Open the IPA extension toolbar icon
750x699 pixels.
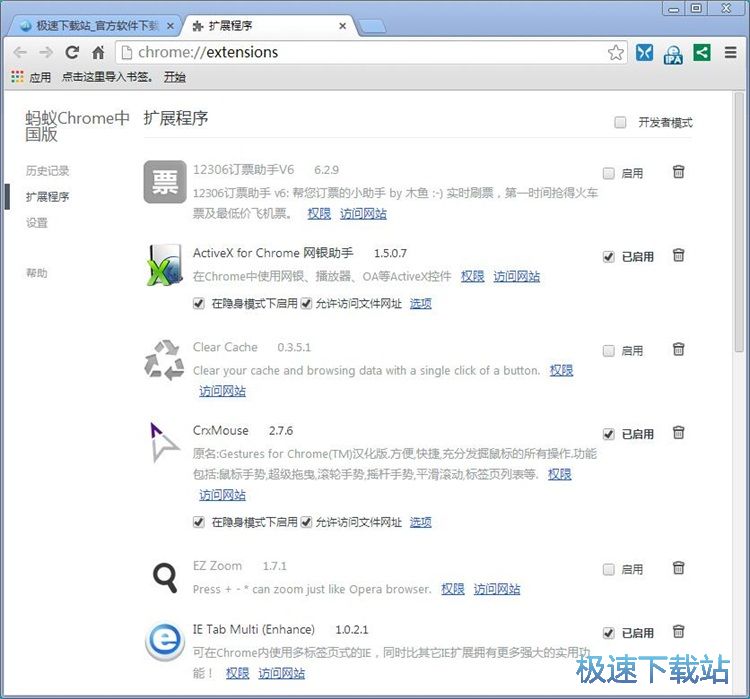pos(673,54)
